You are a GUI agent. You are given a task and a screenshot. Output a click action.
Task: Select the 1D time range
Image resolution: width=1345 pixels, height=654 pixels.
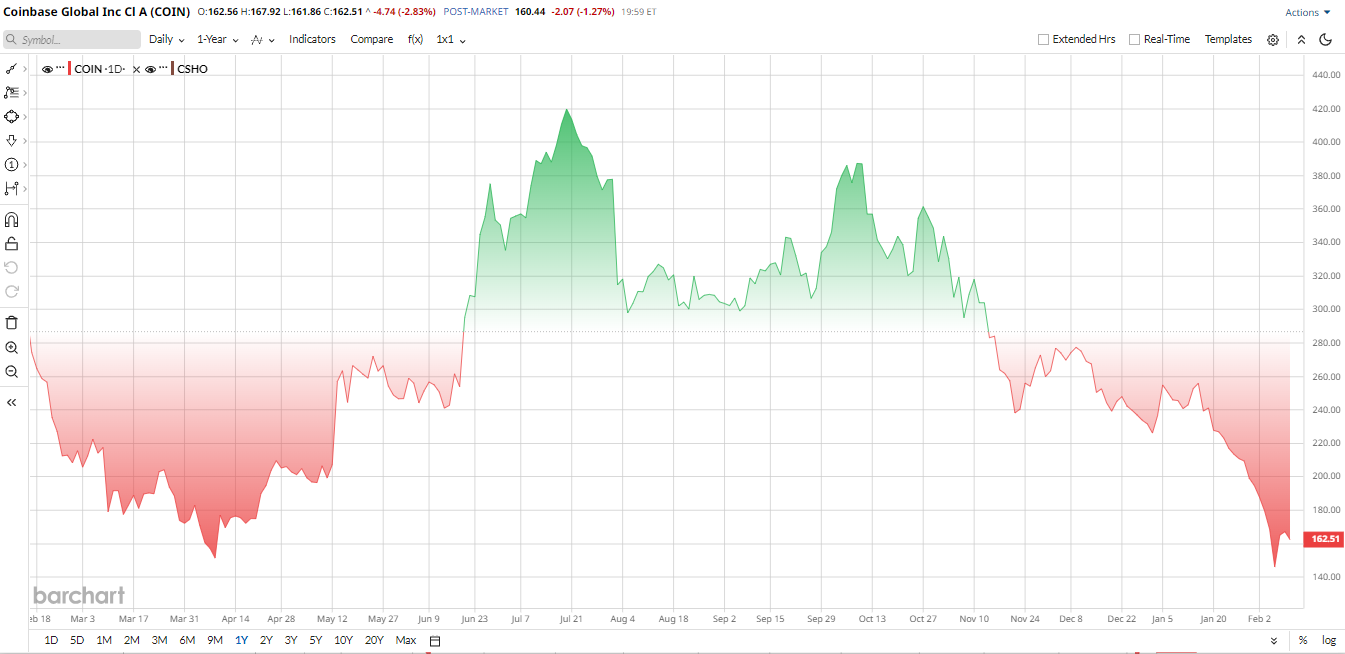point(52,640)
